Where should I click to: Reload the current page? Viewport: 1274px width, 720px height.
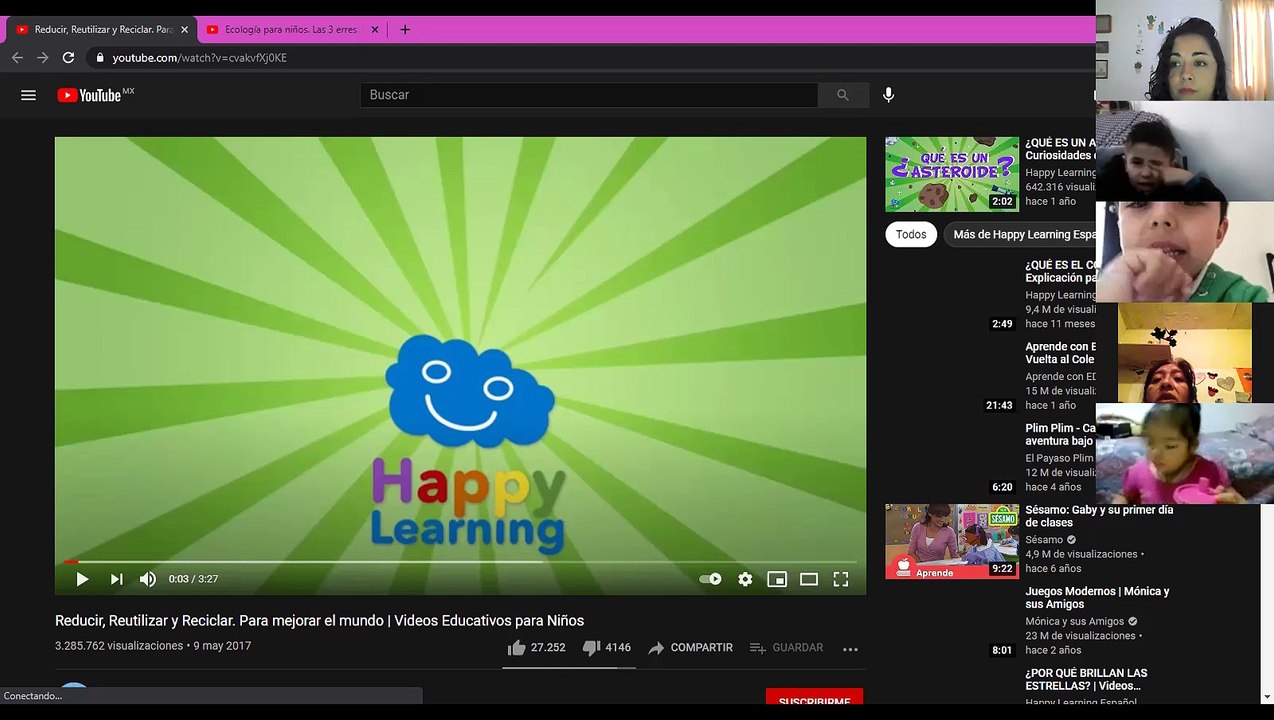tap(68, 58)
